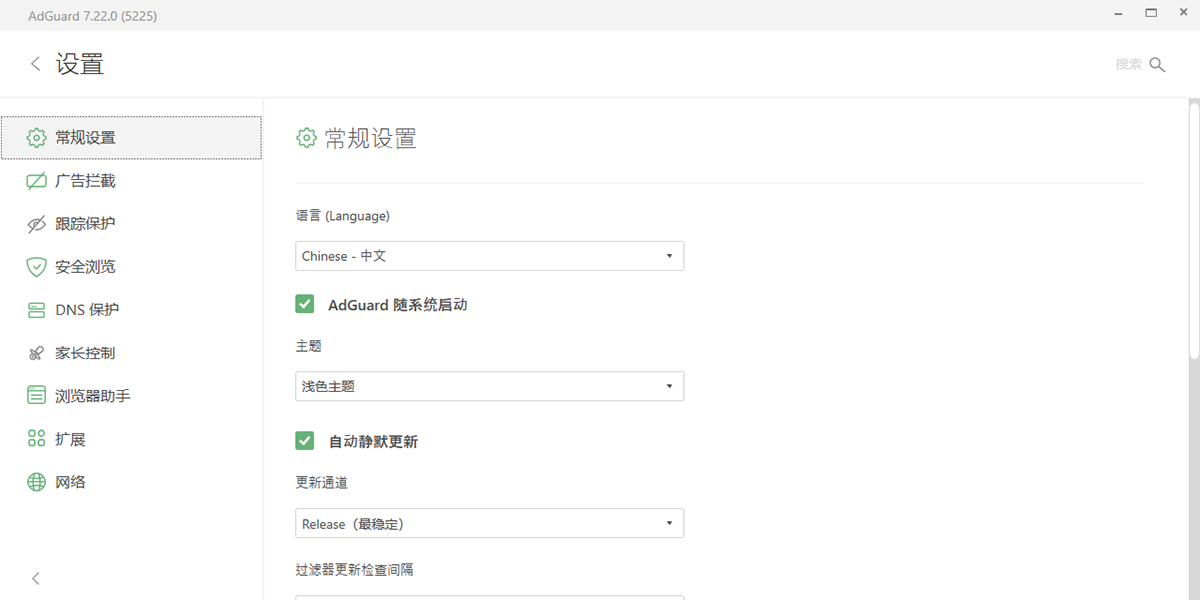The width and height of the screenshot is (1200, 600).
Task: Click the 家长控制 scissors icon
Action: 37,353
